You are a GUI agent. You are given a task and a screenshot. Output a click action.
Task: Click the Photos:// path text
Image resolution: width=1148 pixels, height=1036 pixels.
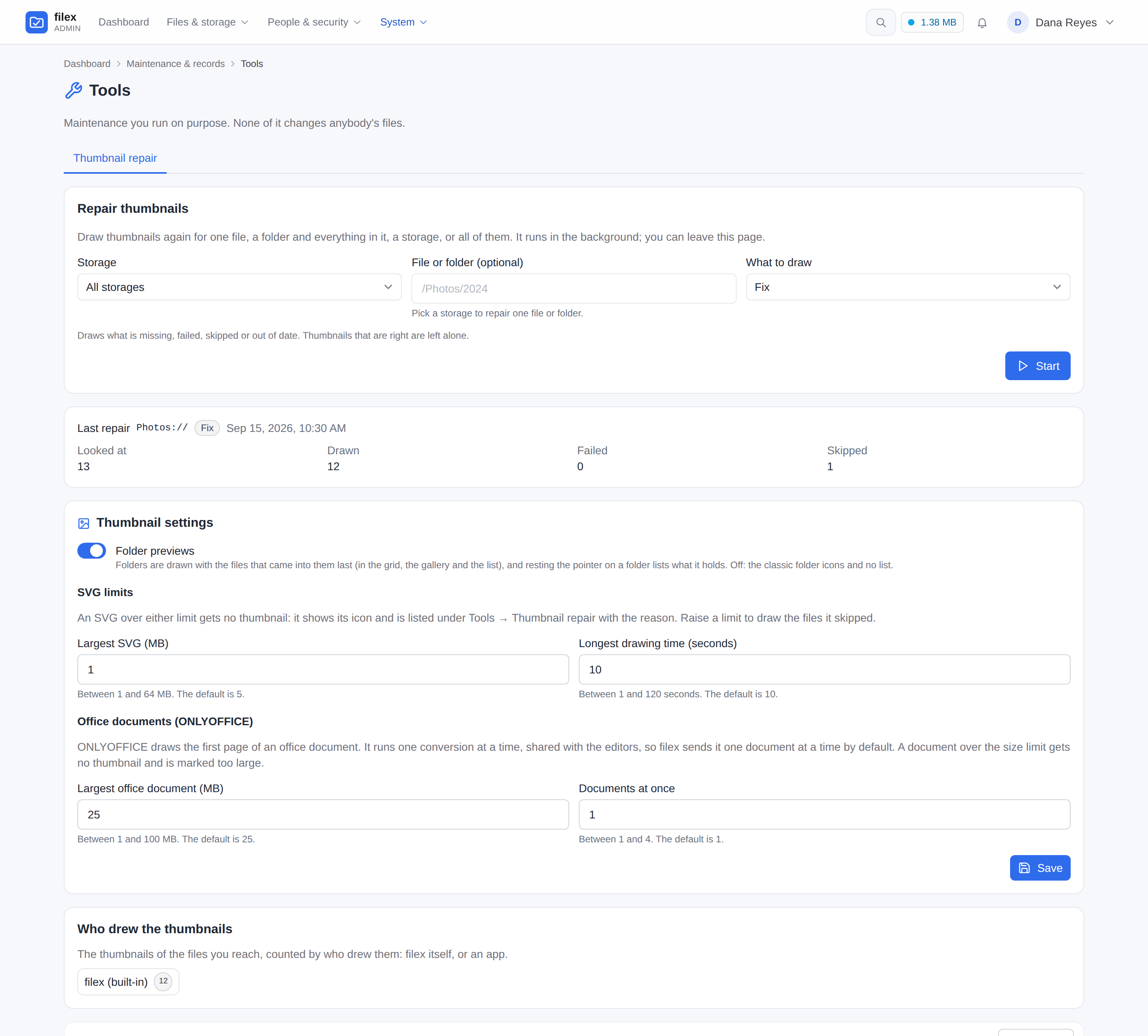162,428
